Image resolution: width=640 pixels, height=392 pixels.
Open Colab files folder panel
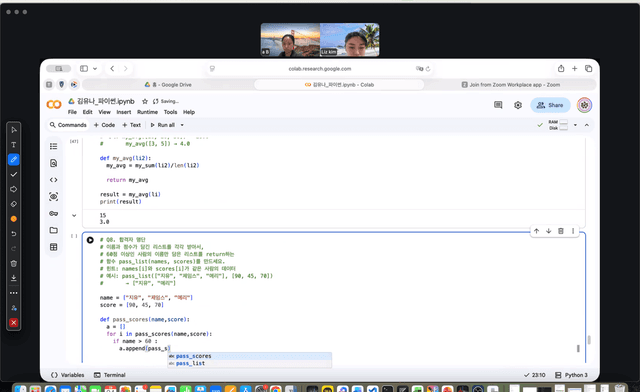53,230
